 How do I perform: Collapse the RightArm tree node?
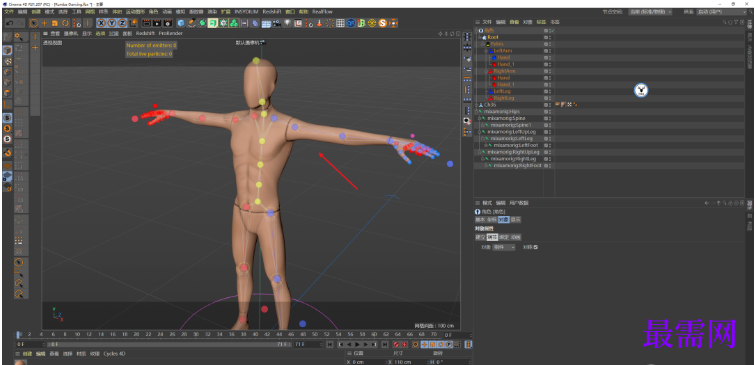(485, 71)
